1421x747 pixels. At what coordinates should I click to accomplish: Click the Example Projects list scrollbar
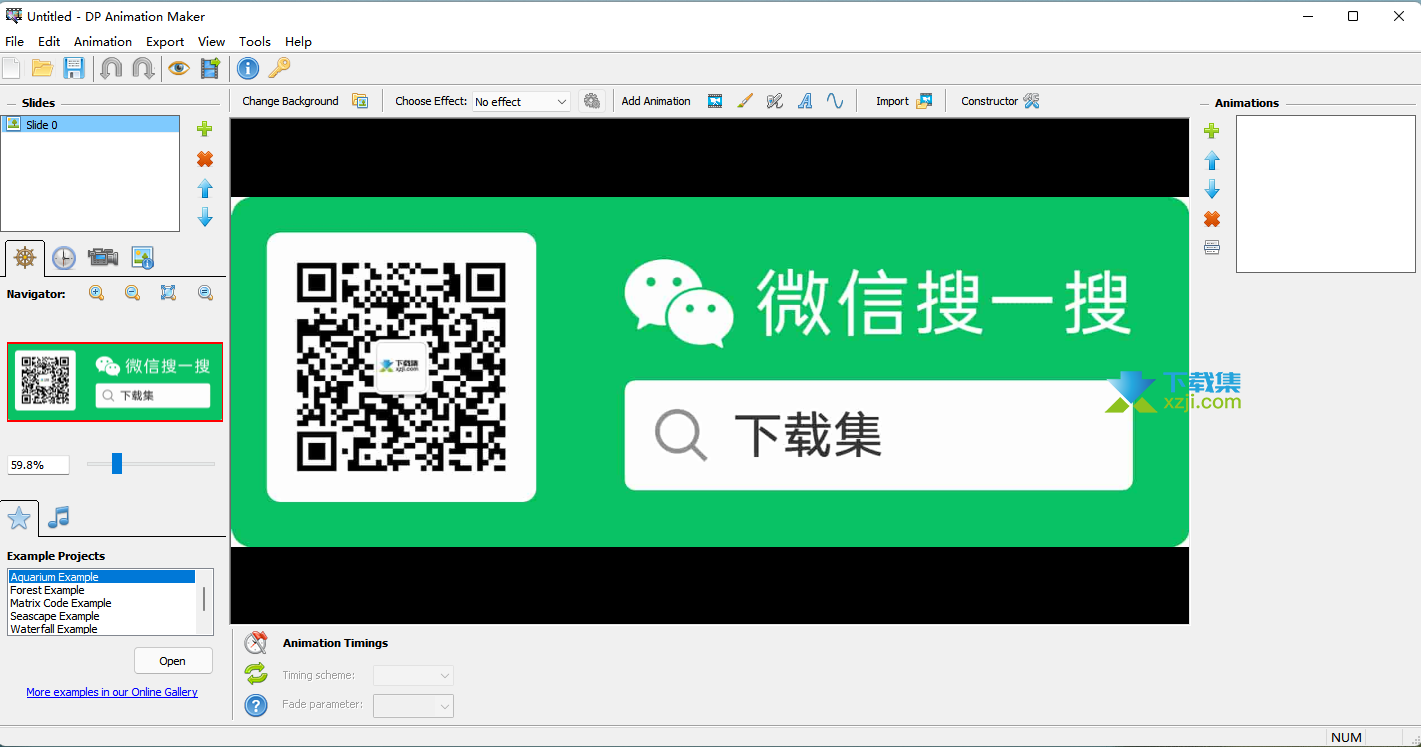click(x=205, y=601)
